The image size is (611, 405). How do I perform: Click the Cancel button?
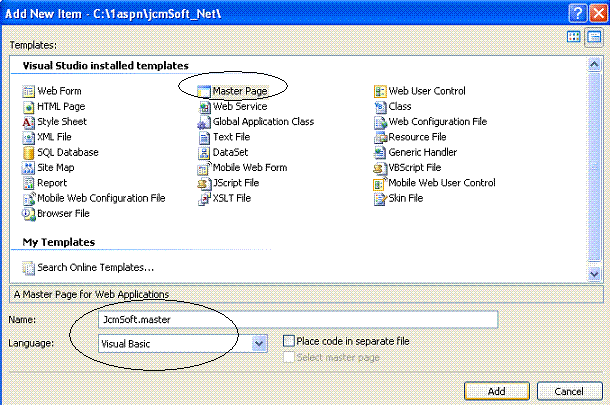tap(569, 391)
